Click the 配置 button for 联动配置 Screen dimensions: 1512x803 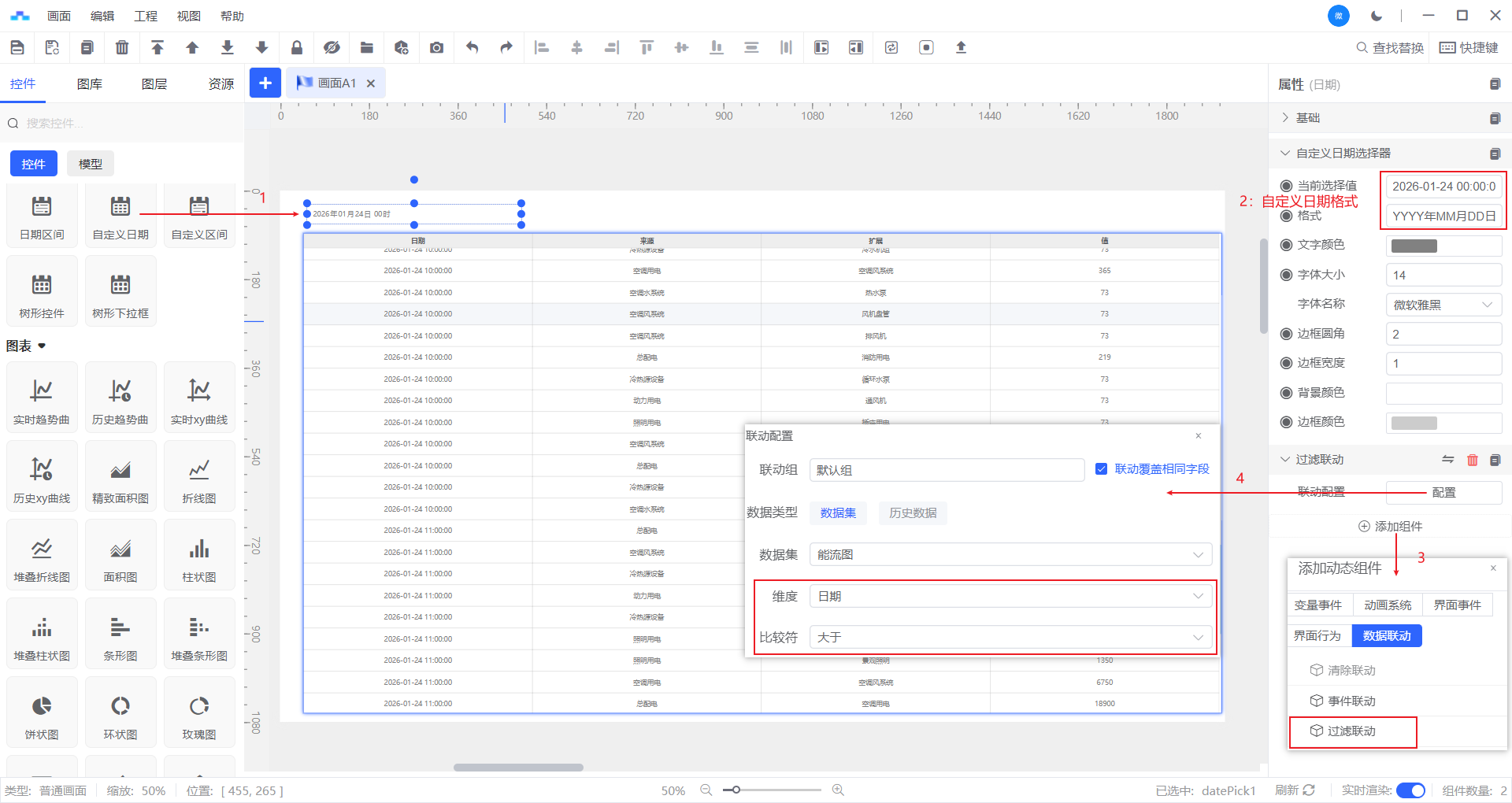pos(1443,493)
